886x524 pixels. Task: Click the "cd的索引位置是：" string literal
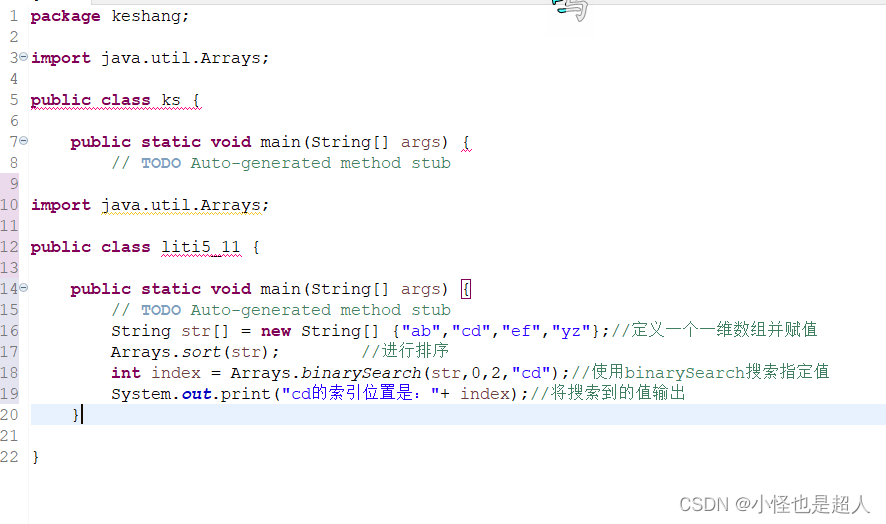pos(361,393)
